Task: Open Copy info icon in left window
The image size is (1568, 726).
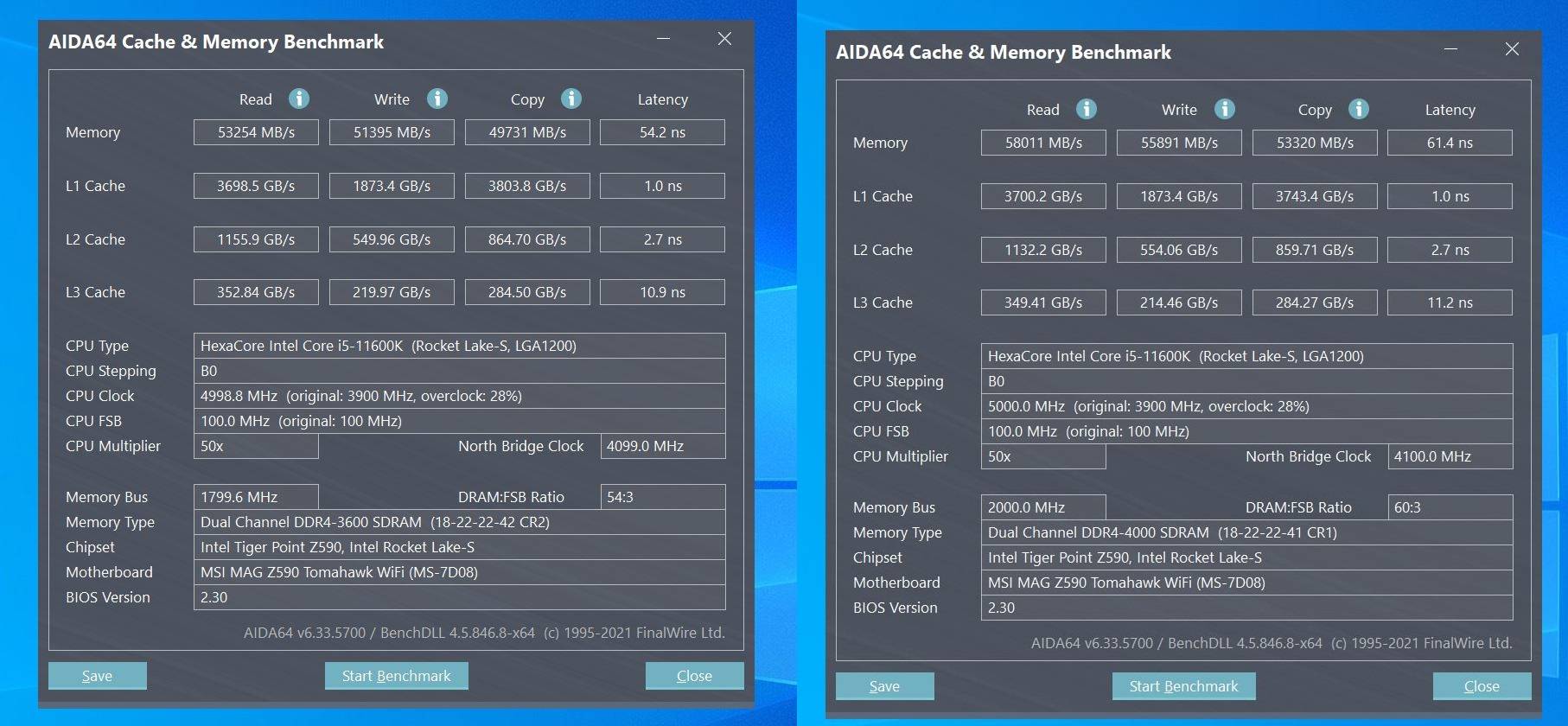Action: tap(571, 99)
